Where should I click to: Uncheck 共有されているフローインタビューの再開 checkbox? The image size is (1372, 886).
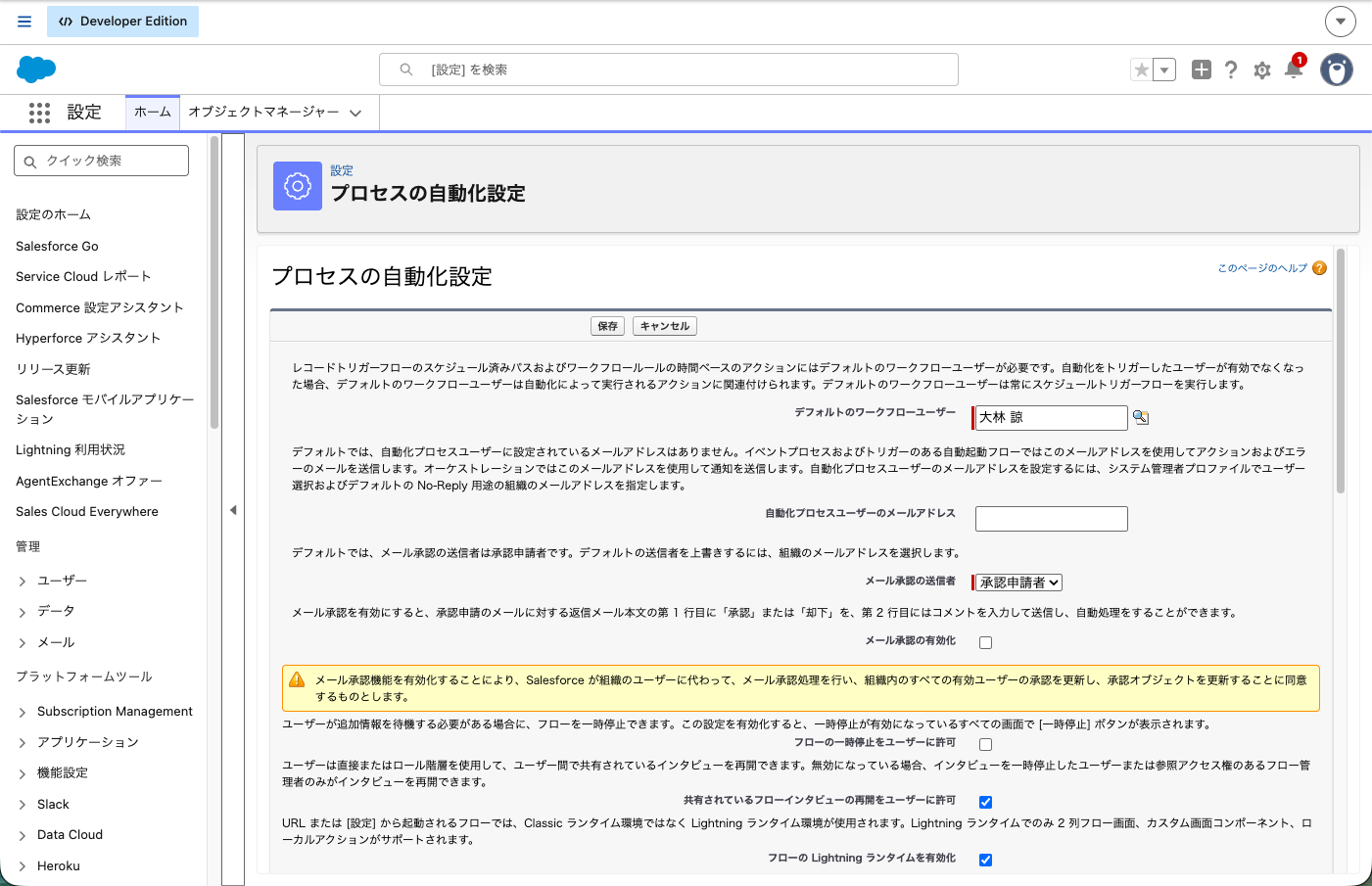[x=985, y=803]
